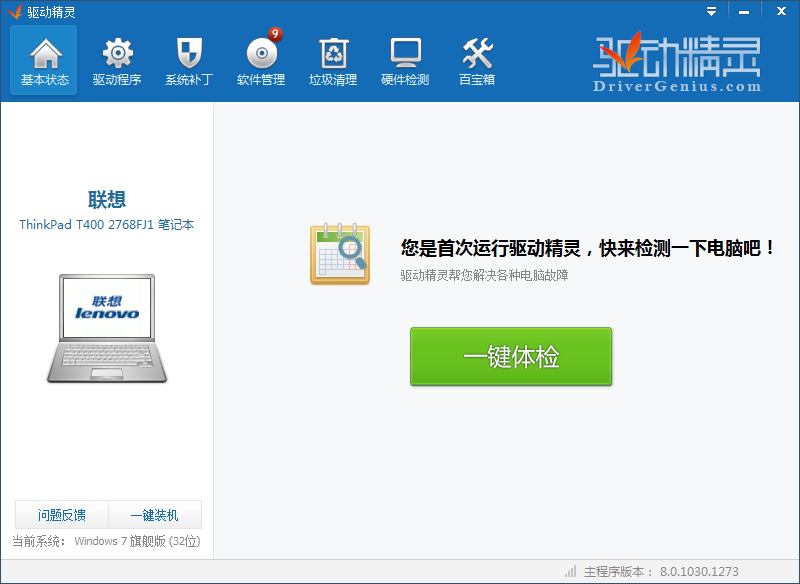The image size is (800, 584).
Task: Open the 系统补丁 shield icon tab
Action: [189, 61]
